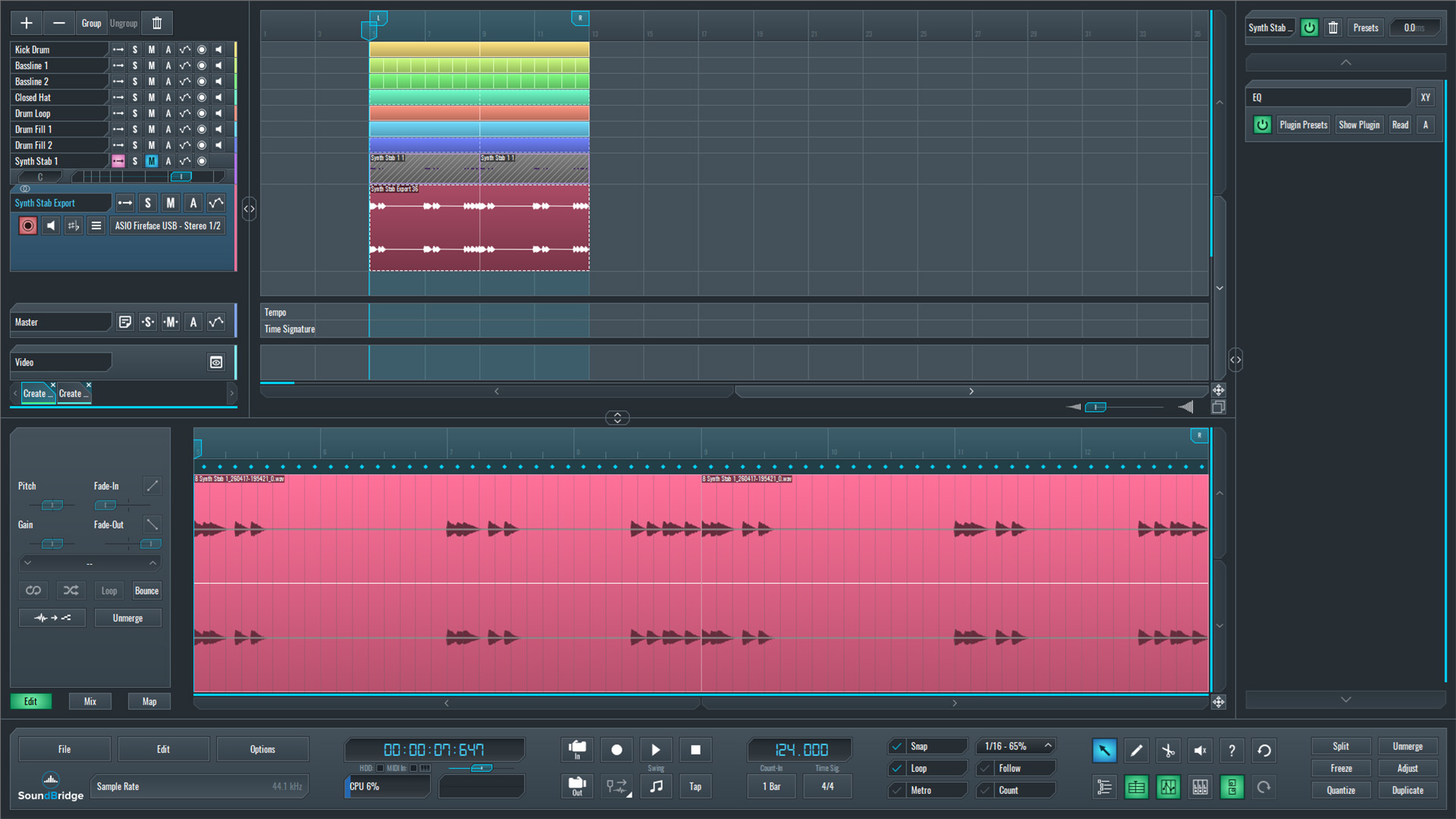Open the Video track window icon
1456x819 pixels.
(x=216, y=362)
